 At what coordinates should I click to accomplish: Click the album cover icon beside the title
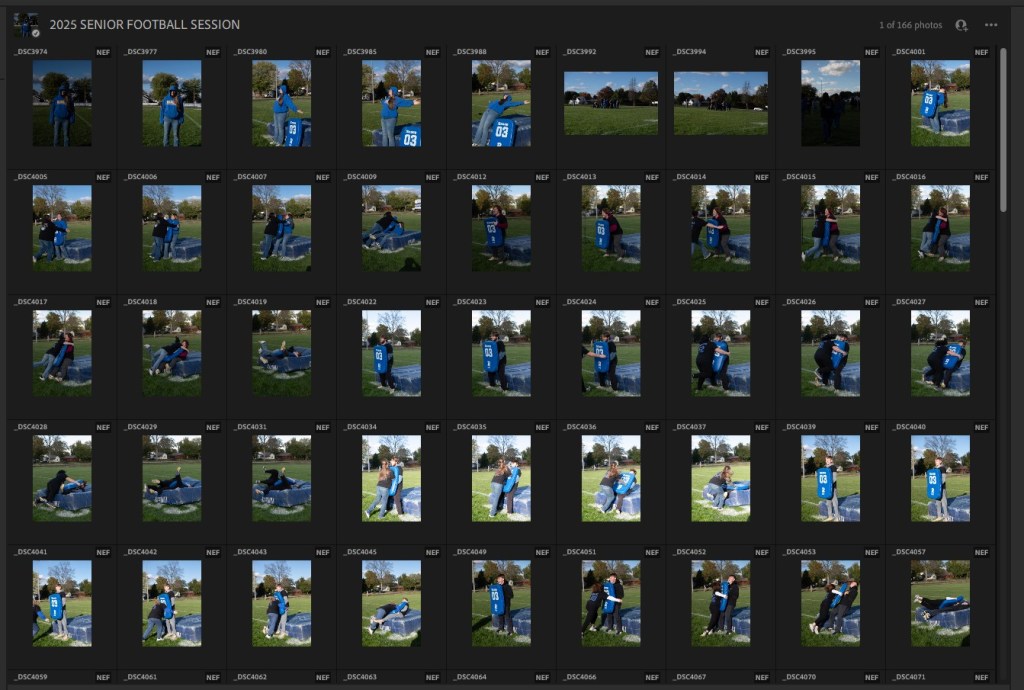click(x=27, y=25)
